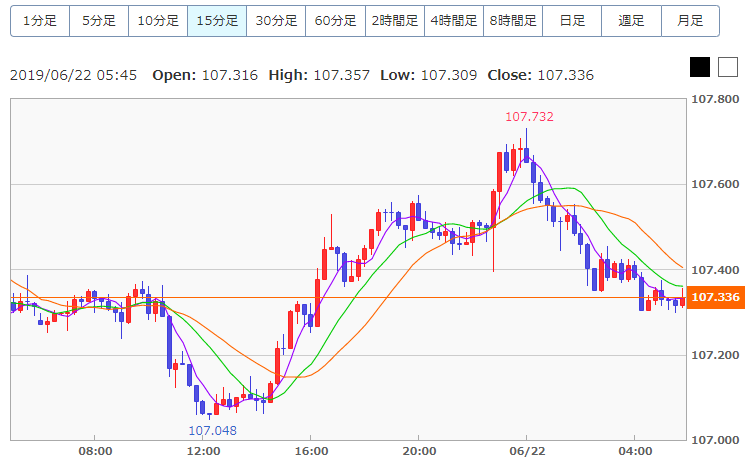The image size is (752, 463).
Task: Select the 8時間足 tab
Action: (x=513, y=21)
